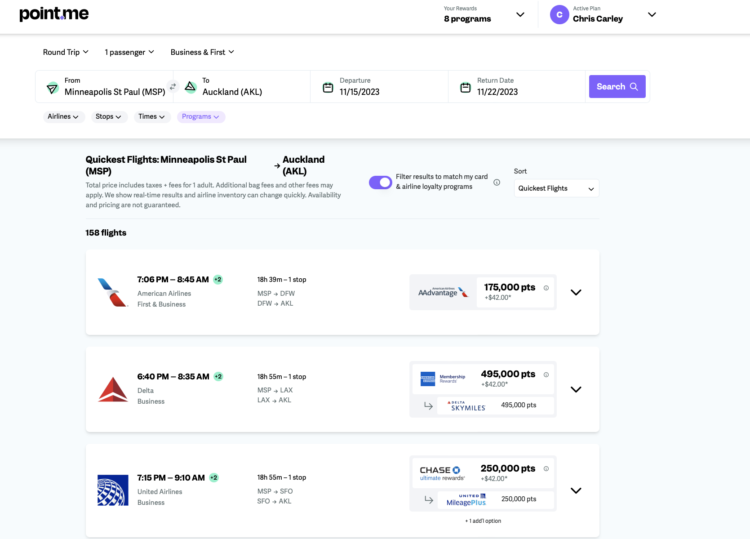Viewport: 750px width, 539px height.
Task: Open the Business & First cabin dropdown
Action: pyautogui.click(x=202, y=52)
